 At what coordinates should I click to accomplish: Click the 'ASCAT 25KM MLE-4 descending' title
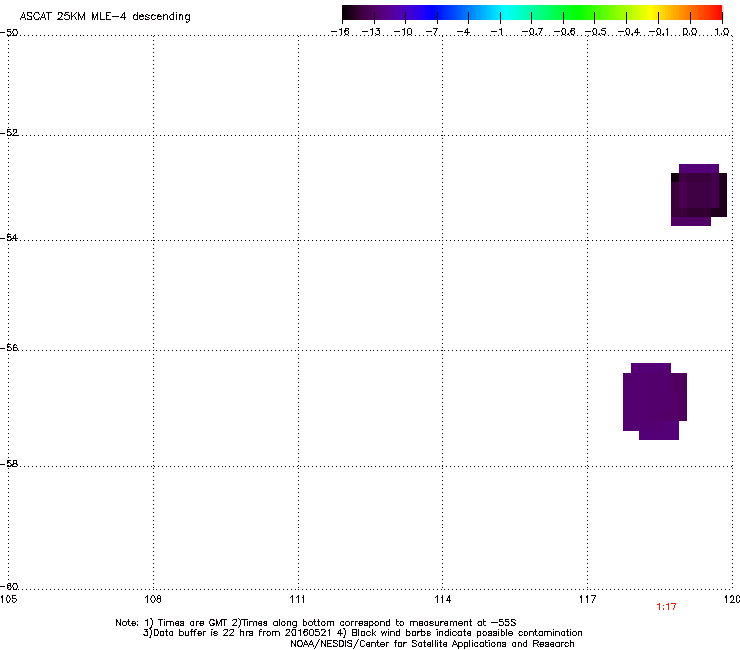point(105,17)
